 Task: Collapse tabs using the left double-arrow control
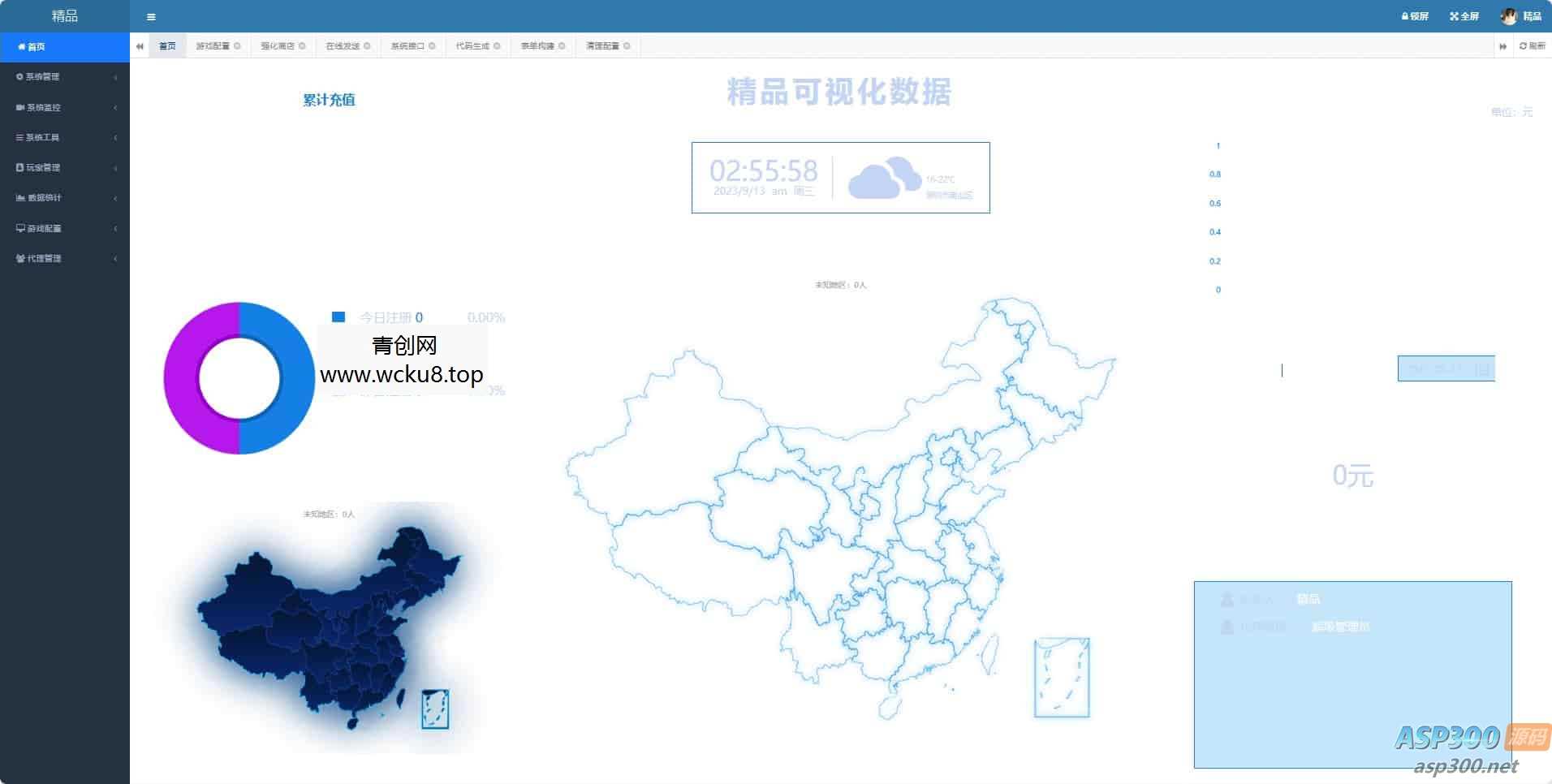[x=139, y=46]
